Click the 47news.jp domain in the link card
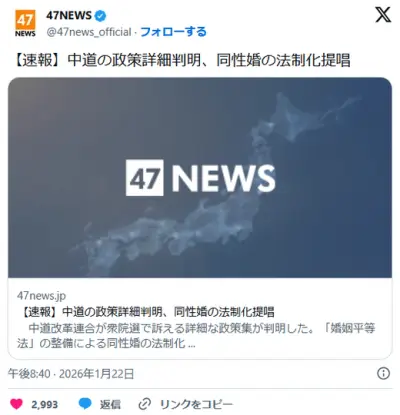Viewport: 400px width, 415px height. point(41,296)
